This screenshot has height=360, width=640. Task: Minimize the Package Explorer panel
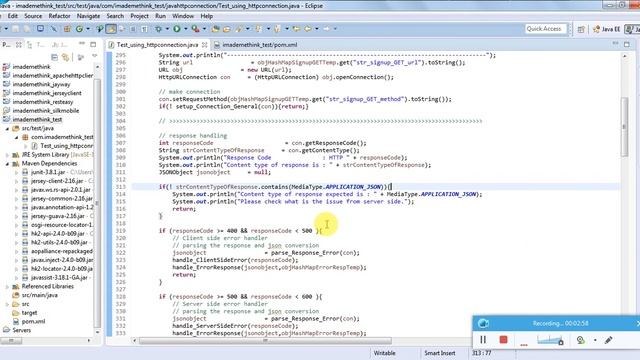click(x=82, y=43)
